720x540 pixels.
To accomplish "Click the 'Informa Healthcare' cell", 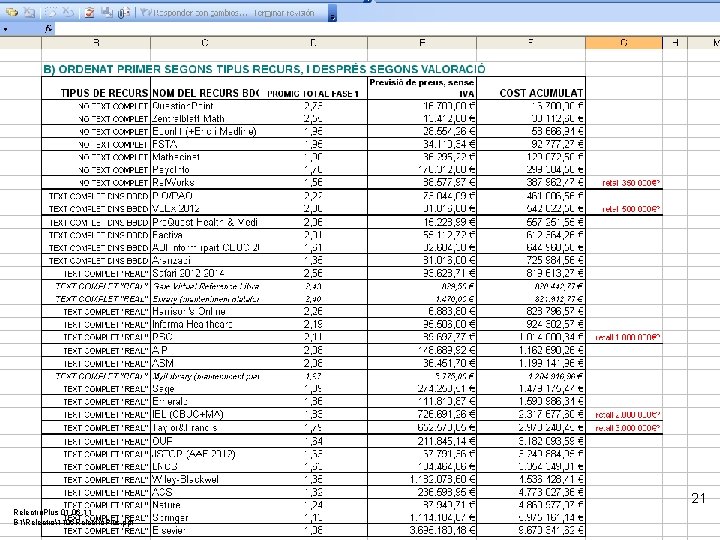I will click(x=205, y=324).
